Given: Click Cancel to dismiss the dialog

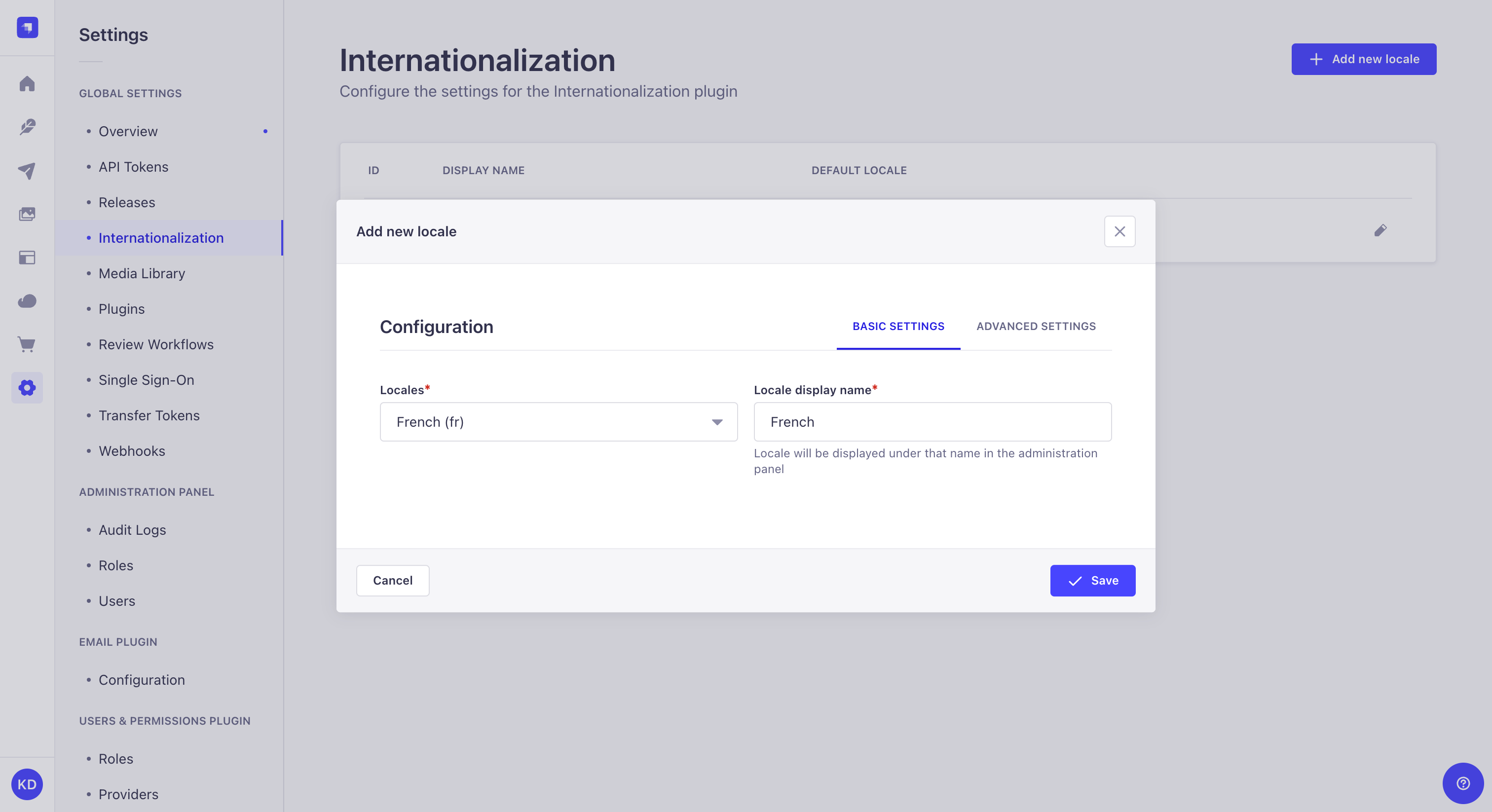Looking at the screenshot, I should pyautogui.click(x=393, y=580).
